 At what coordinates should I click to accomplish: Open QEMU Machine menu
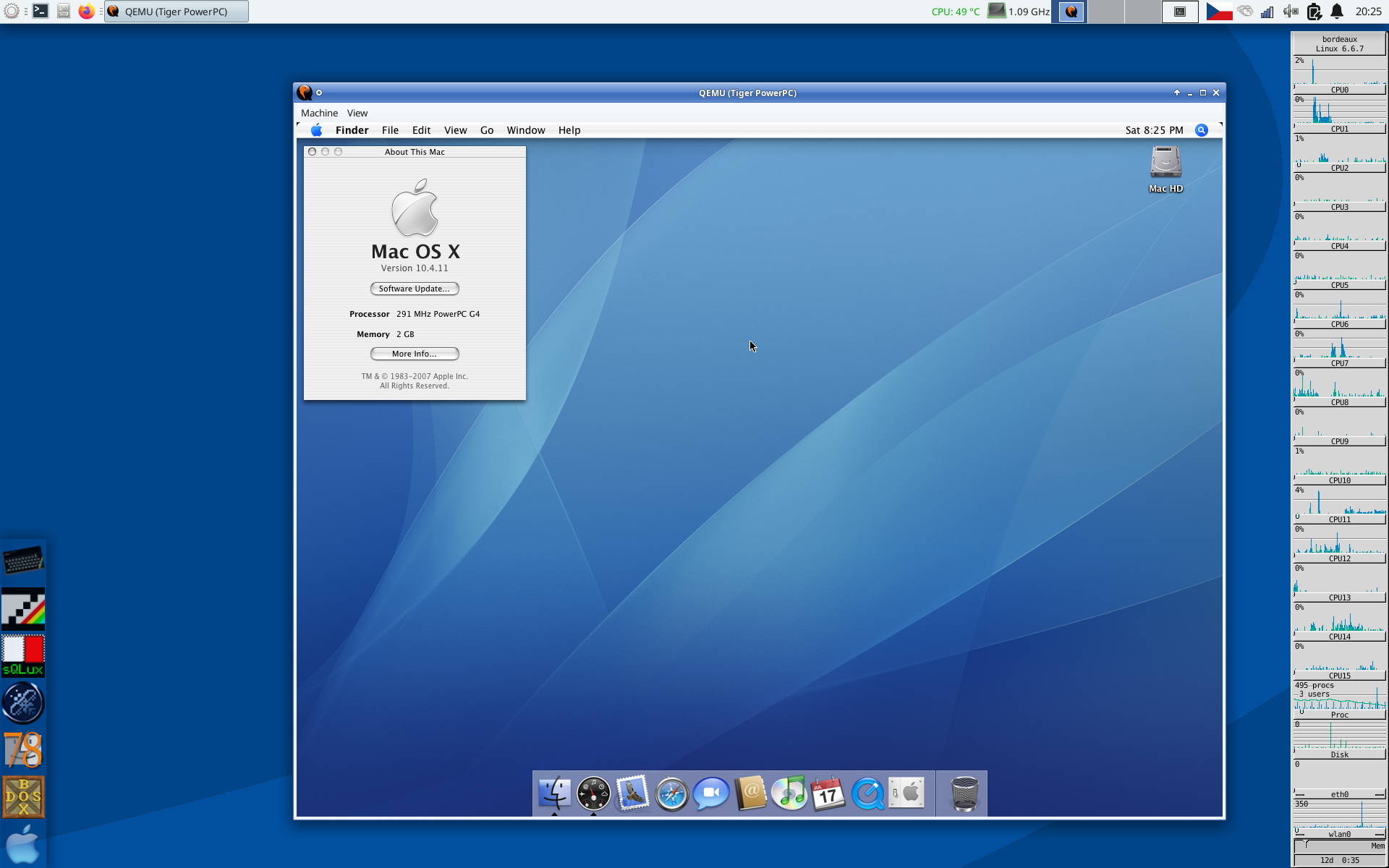coord(319,113)
